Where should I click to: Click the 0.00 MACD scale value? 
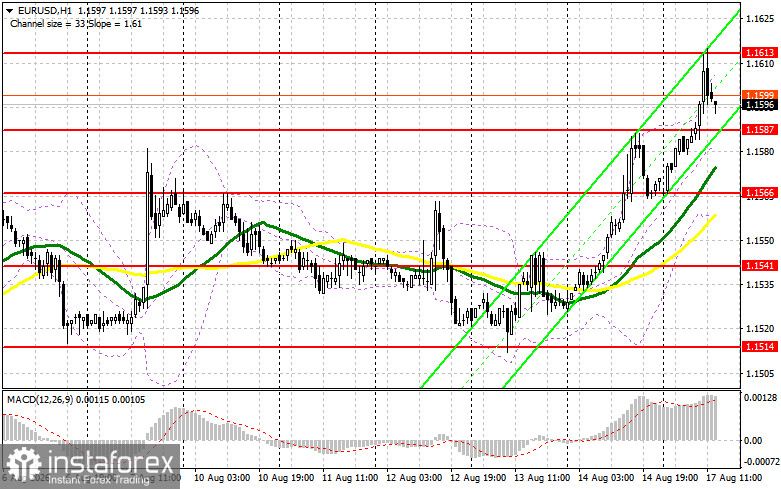coord(753,441)
